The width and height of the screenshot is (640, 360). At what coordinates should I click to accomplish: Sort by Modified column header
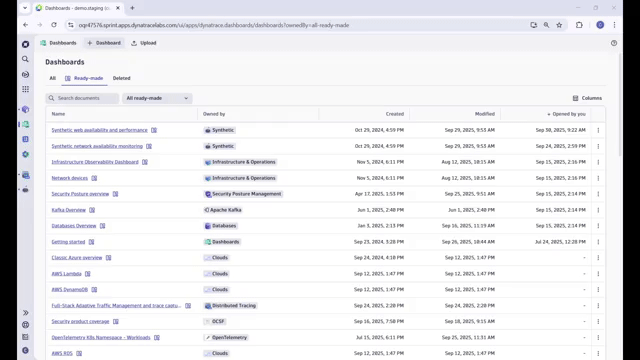pyautogui.click(x=484, y=114)
